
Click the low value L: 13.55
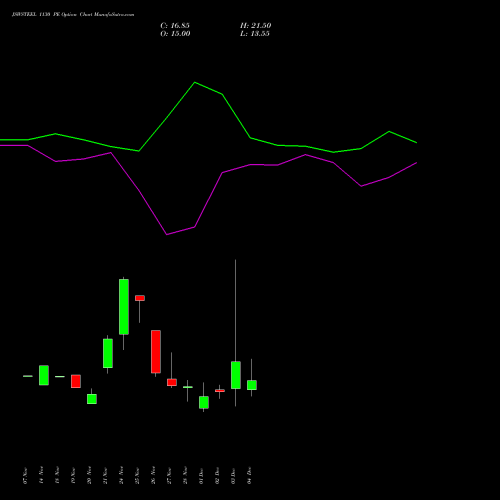pyautogui.click(x=255, y=34)
